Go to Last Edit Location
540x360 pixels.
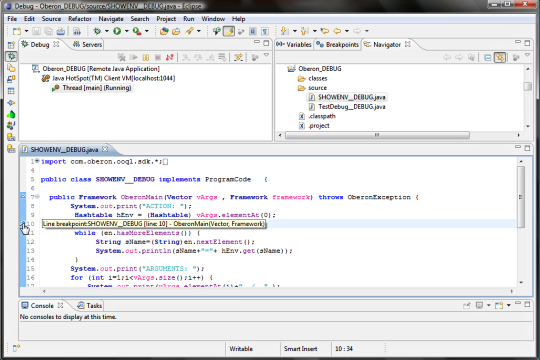coord(324,31)
